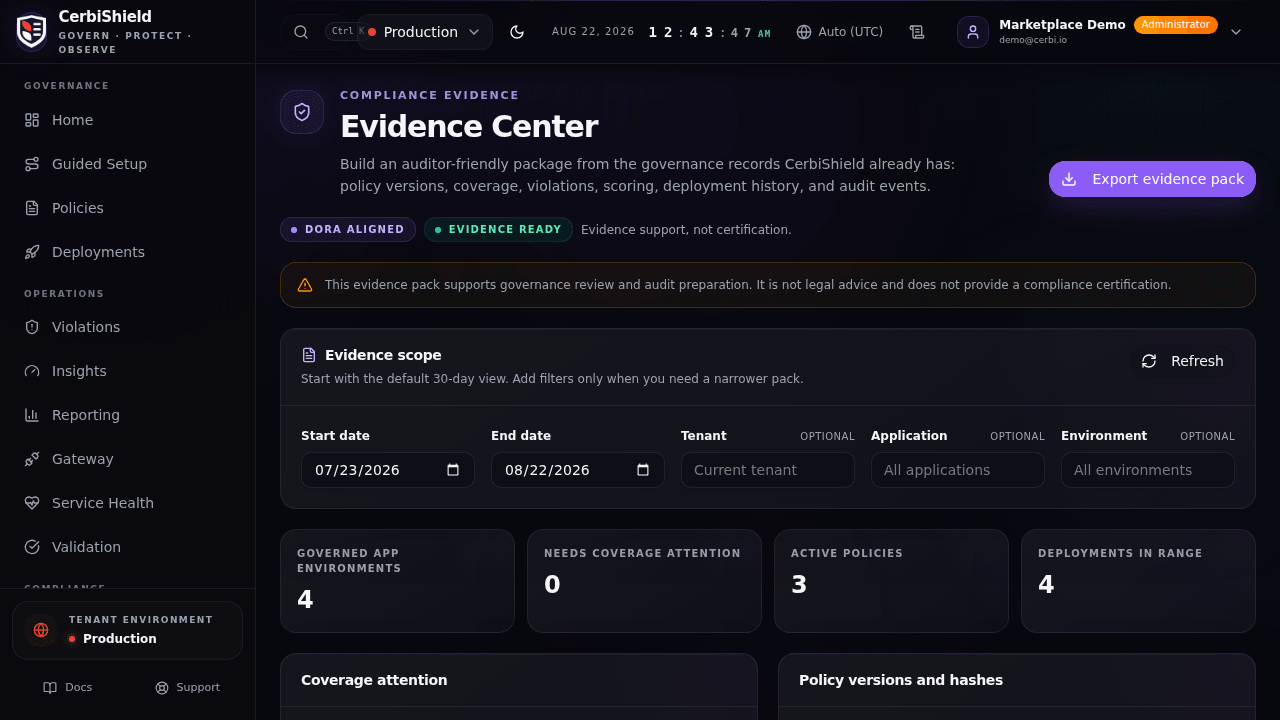Click the Docs book icon

point(50,687)
